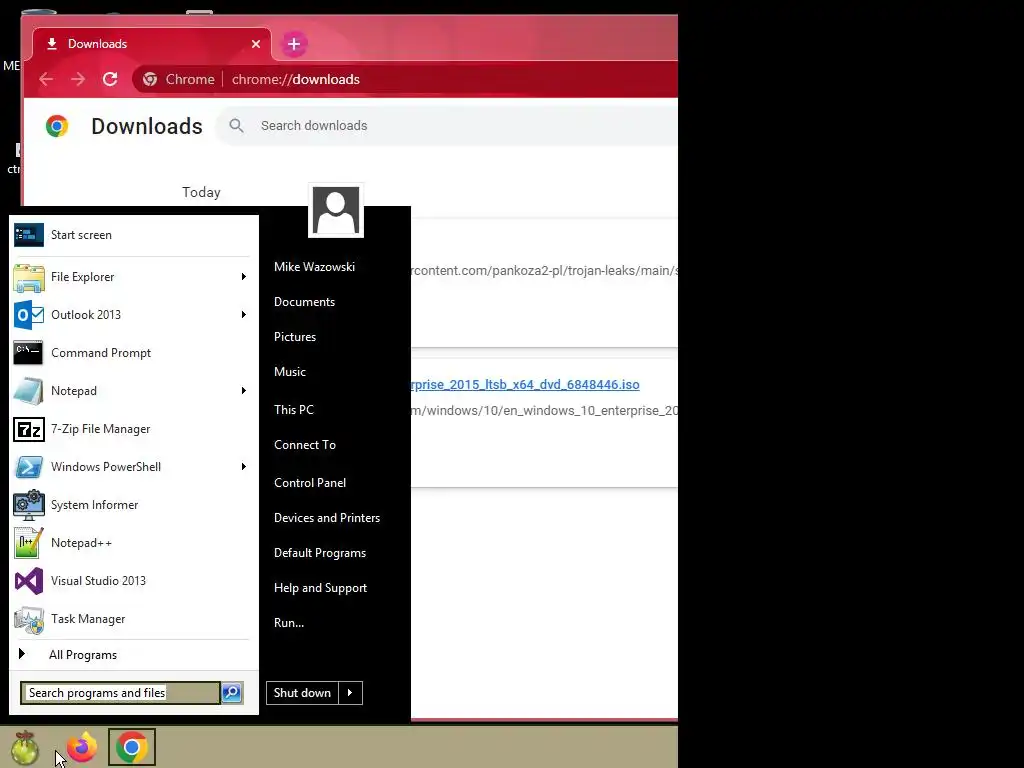This screenshot has height=768, width=1024.
Task: Open Notepad icon in start menu
Action: (29, 391)
